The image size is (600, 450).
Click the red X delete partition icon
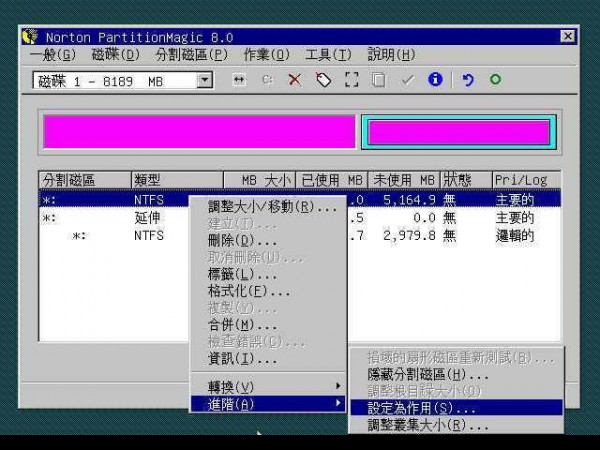click(x=294, y=80)
